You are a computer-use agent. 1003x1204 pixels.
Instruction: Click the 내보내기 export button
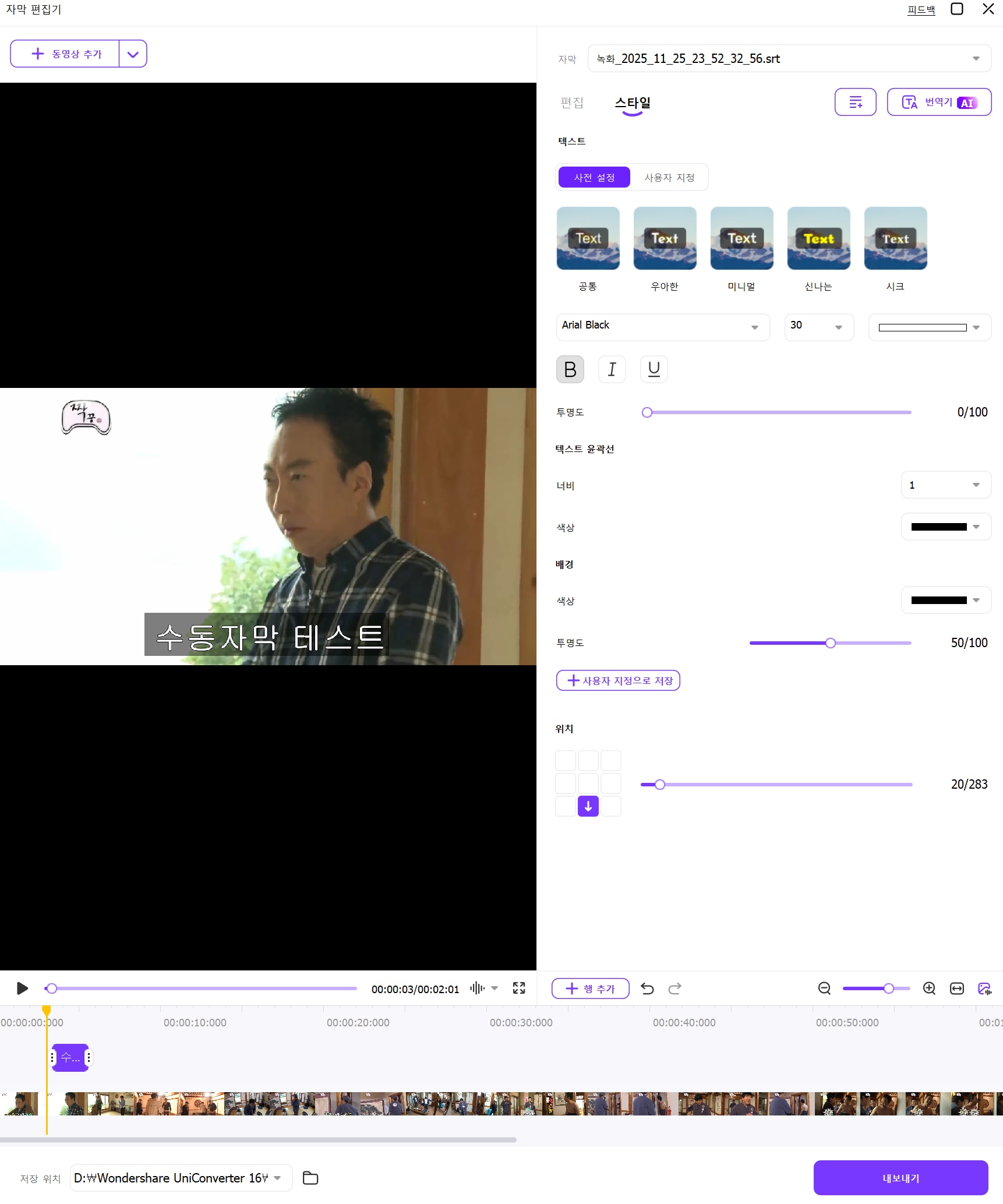click(900, 1177)
